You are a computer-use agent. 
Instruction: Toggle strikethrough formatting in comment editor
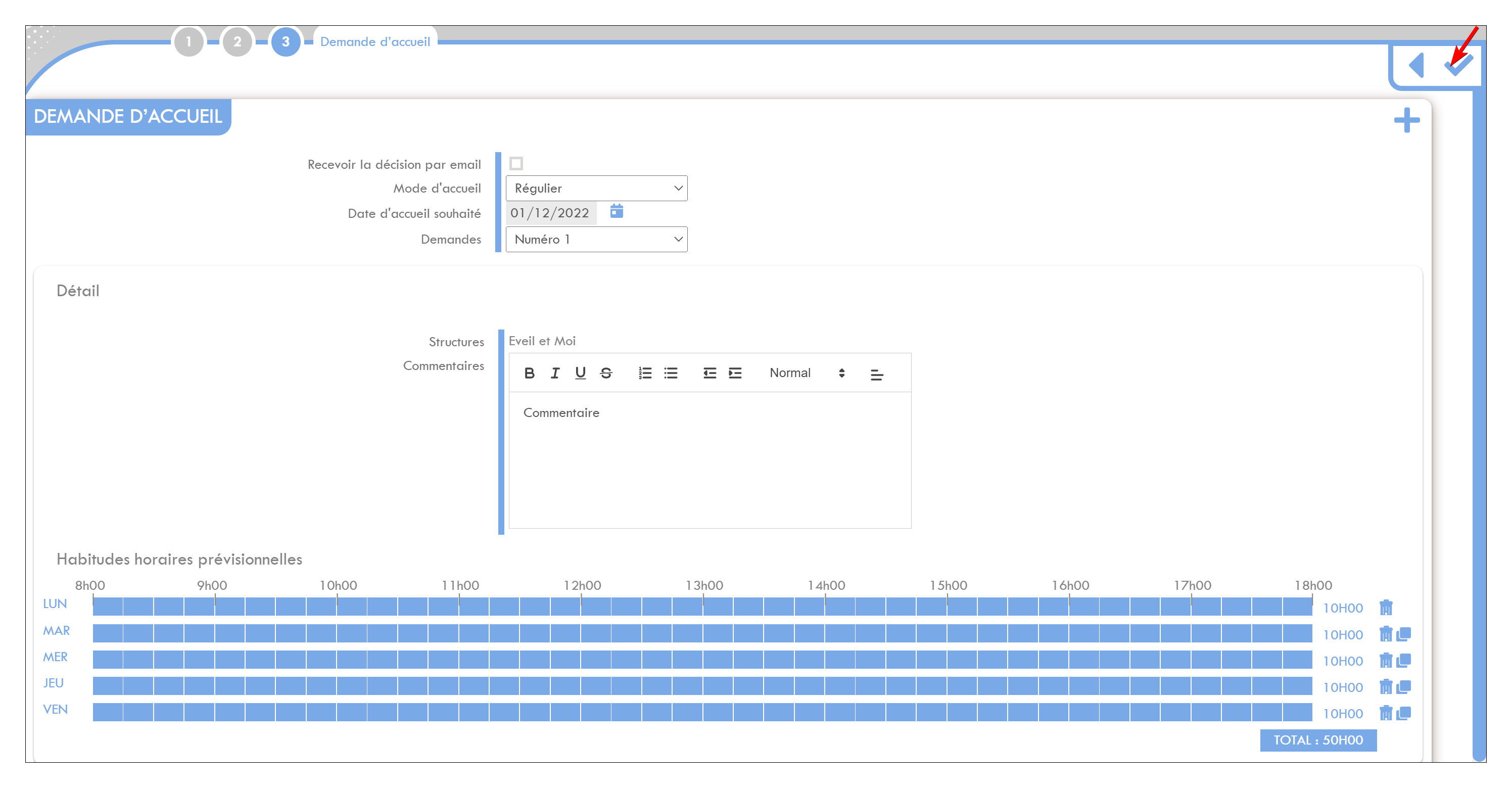606,373
